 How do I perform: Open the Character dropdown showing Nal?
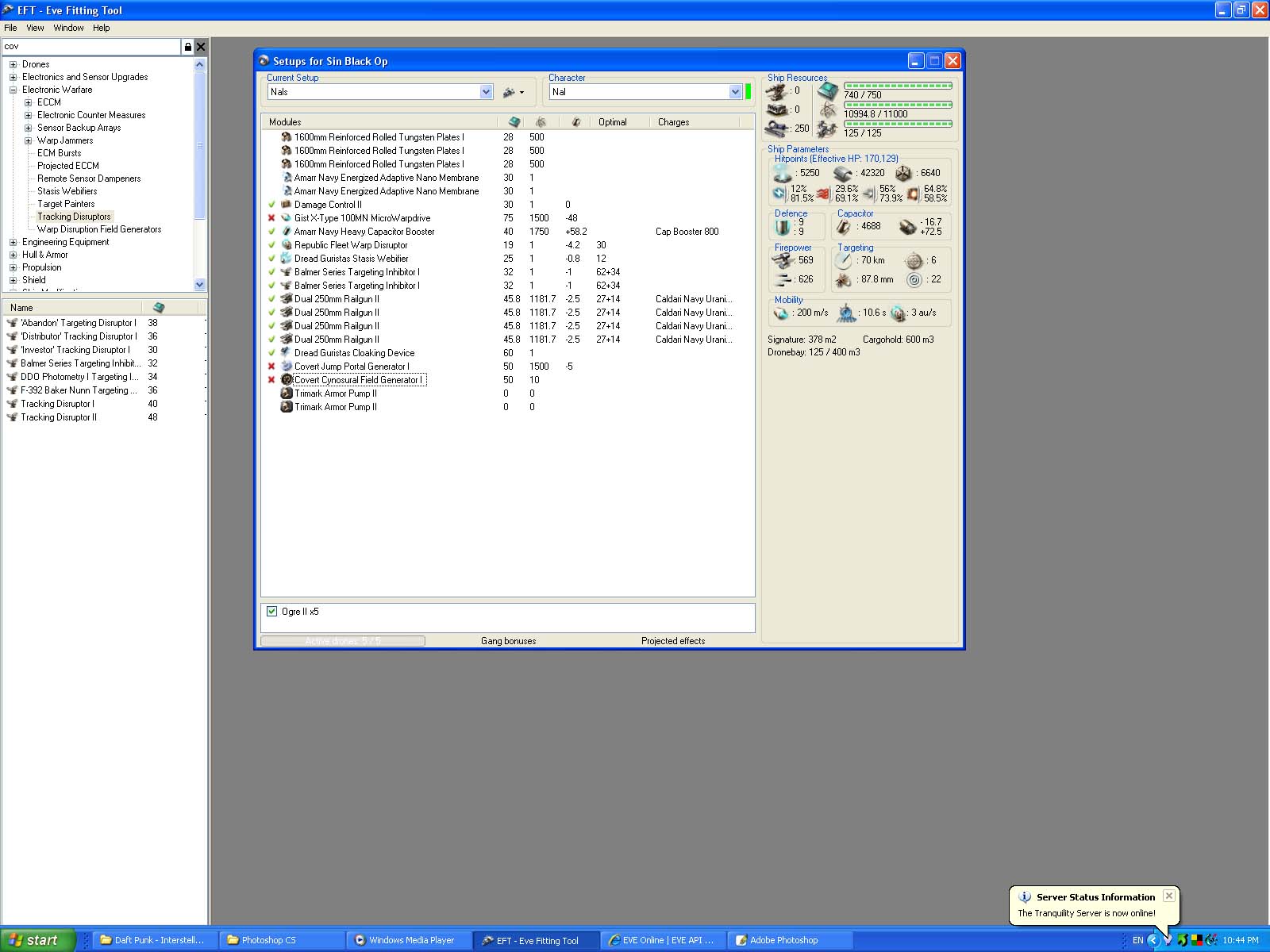(735, 92)
